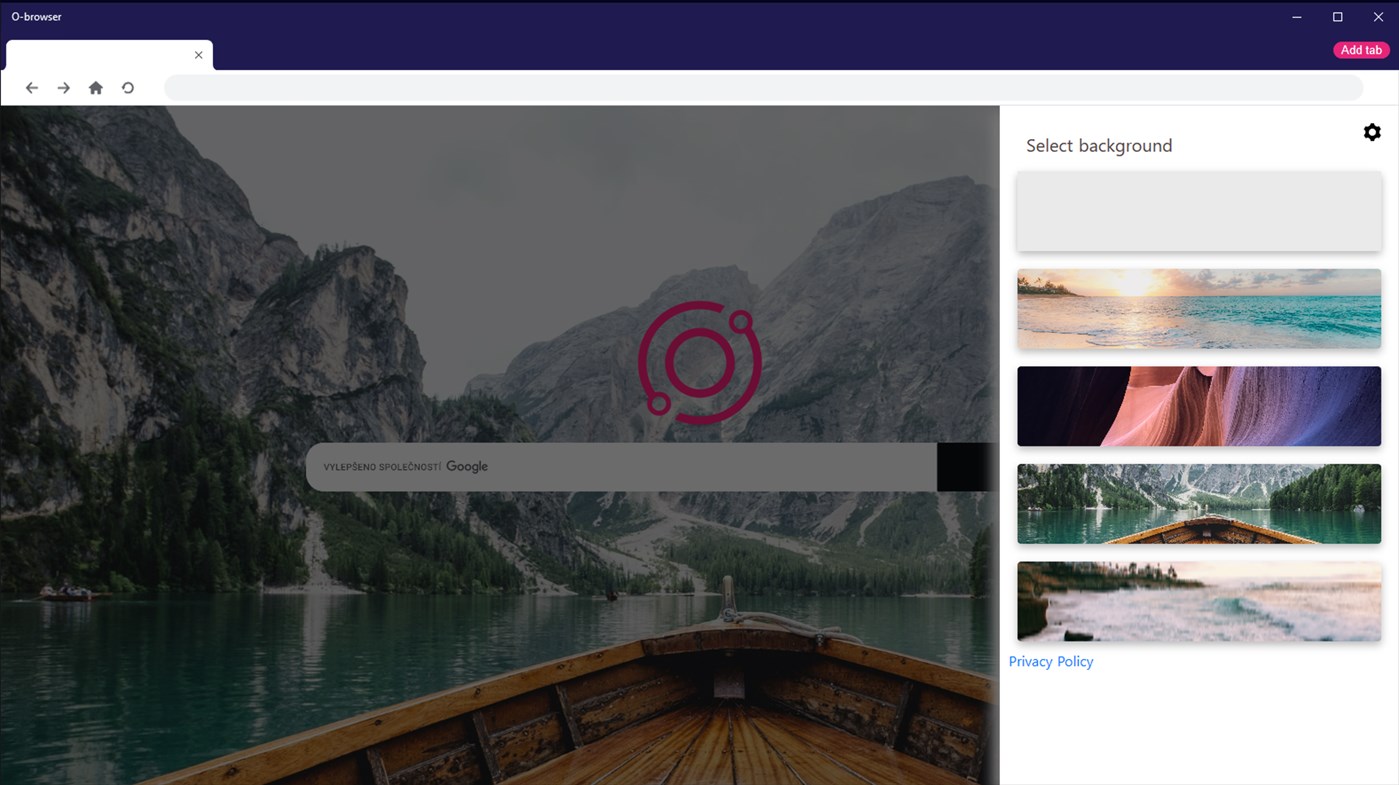This screenshot has width=1399, height=785.
Task: Select the plain gray background option
Action: [1198, 210]
